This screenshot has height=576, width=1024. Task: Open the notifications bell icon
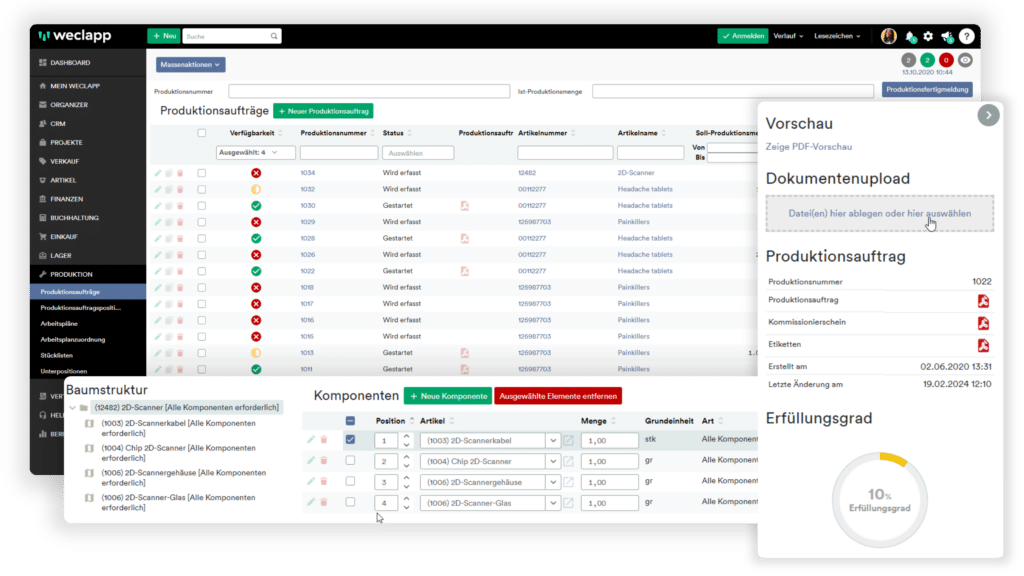910,37
